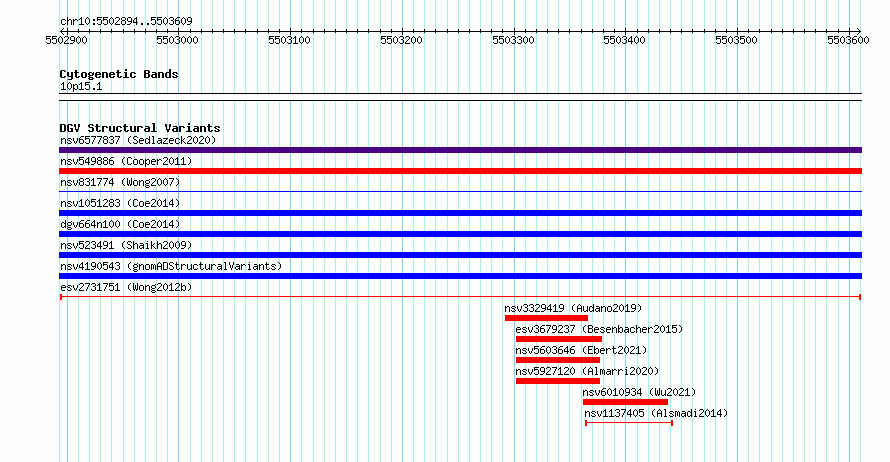890x462 pixels.
Task: Click the red nsv5603646 variant bar
Action: pyautogui.click(x=558, y=360)
